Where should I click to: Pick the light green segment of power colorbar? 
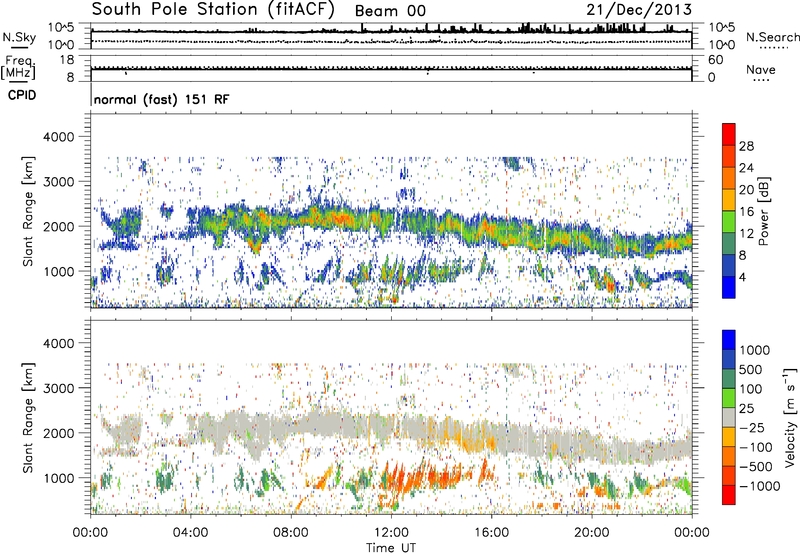(729, 222)
